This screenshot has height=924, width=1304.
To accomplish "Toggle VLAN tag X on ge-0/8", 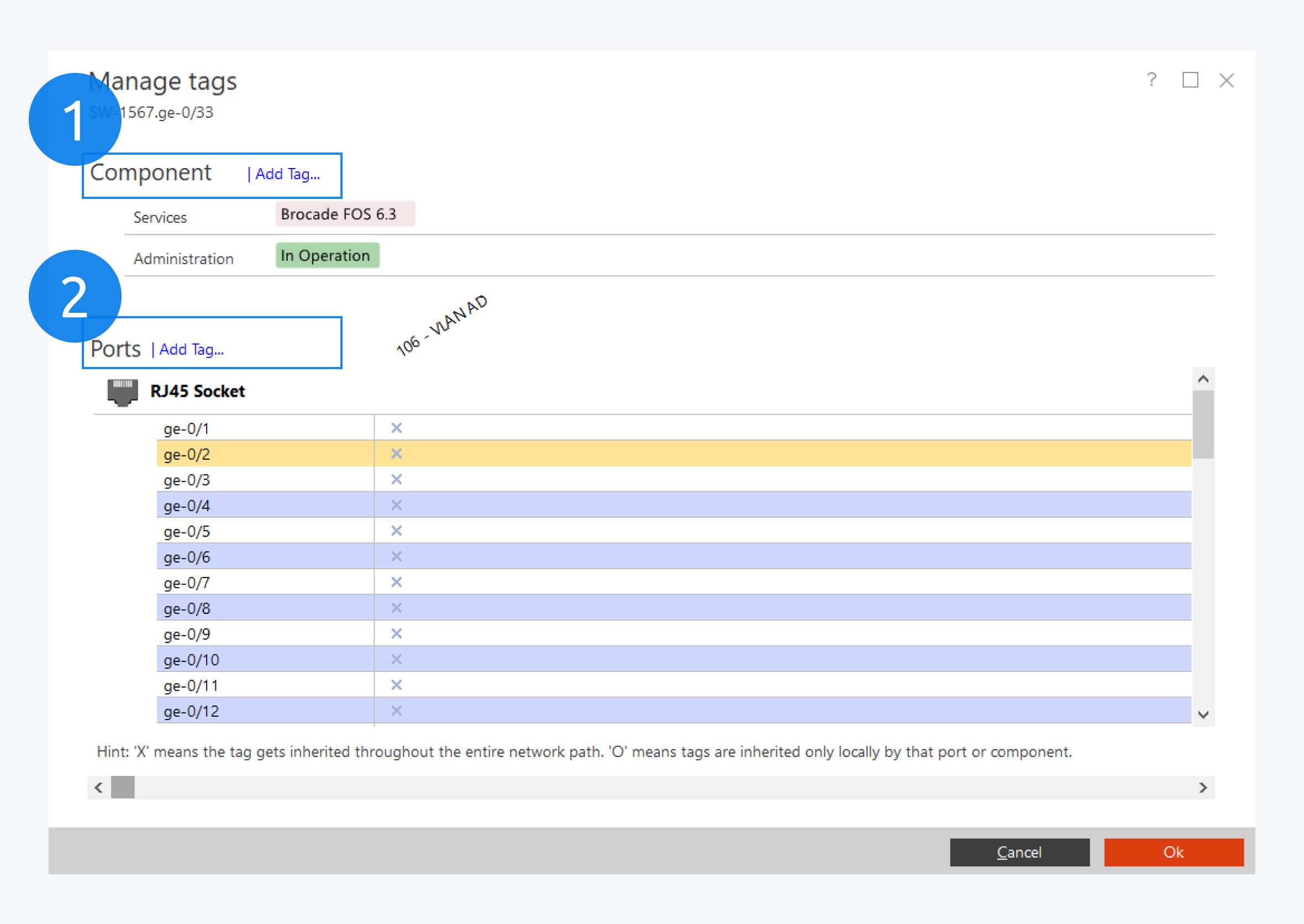I will pyautogui.click(x=397, y=608).
